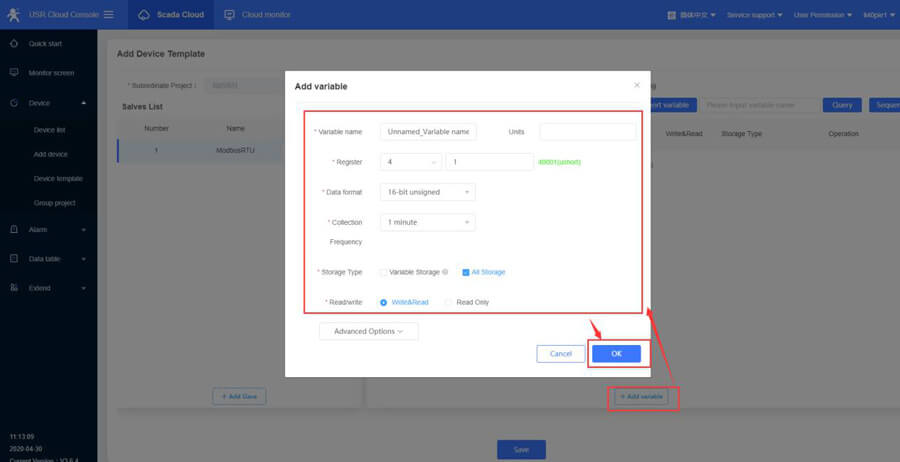Expand the Extend sidebar section
900x462 pixels.
[x=84, y=288]
